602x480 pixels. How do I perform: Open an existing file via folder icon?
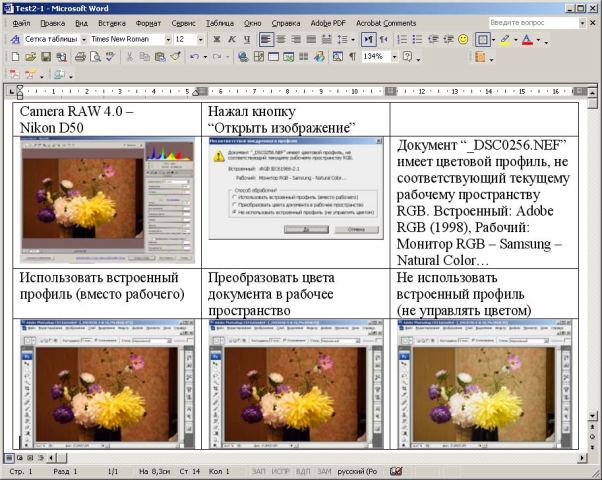[31, 57]
